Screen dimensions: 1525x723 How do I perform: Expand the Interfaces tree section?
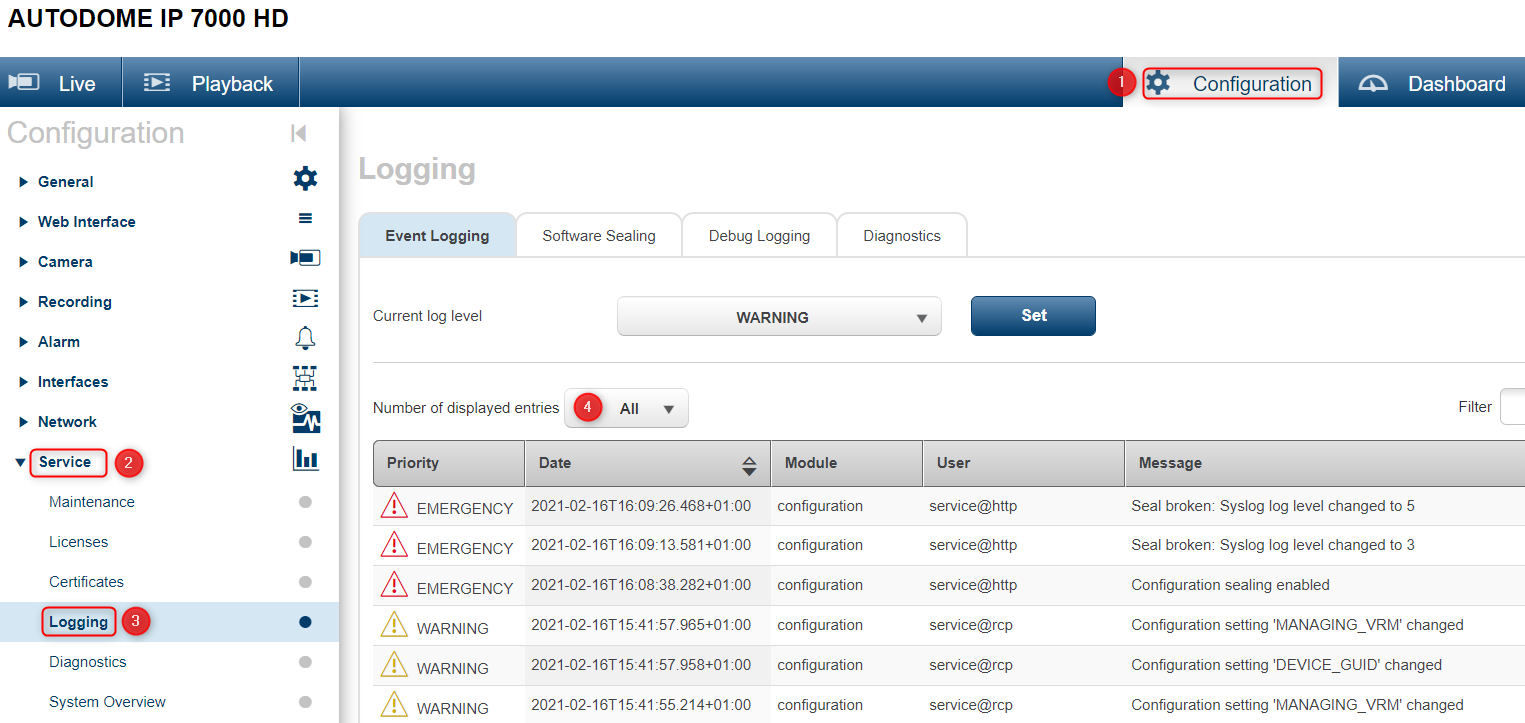[23, 382]
